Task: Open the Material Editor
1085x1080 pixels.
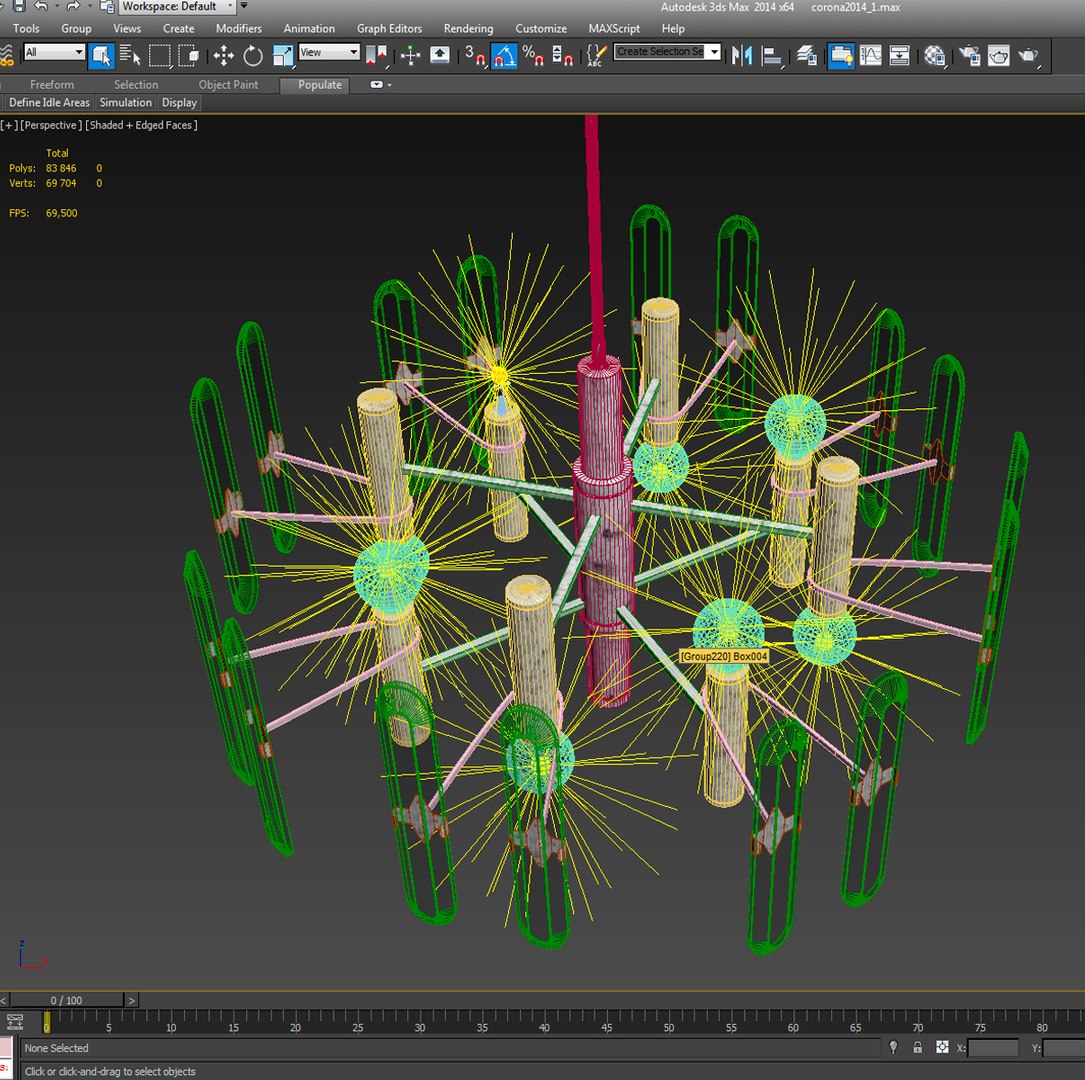Action: point(934,55)
